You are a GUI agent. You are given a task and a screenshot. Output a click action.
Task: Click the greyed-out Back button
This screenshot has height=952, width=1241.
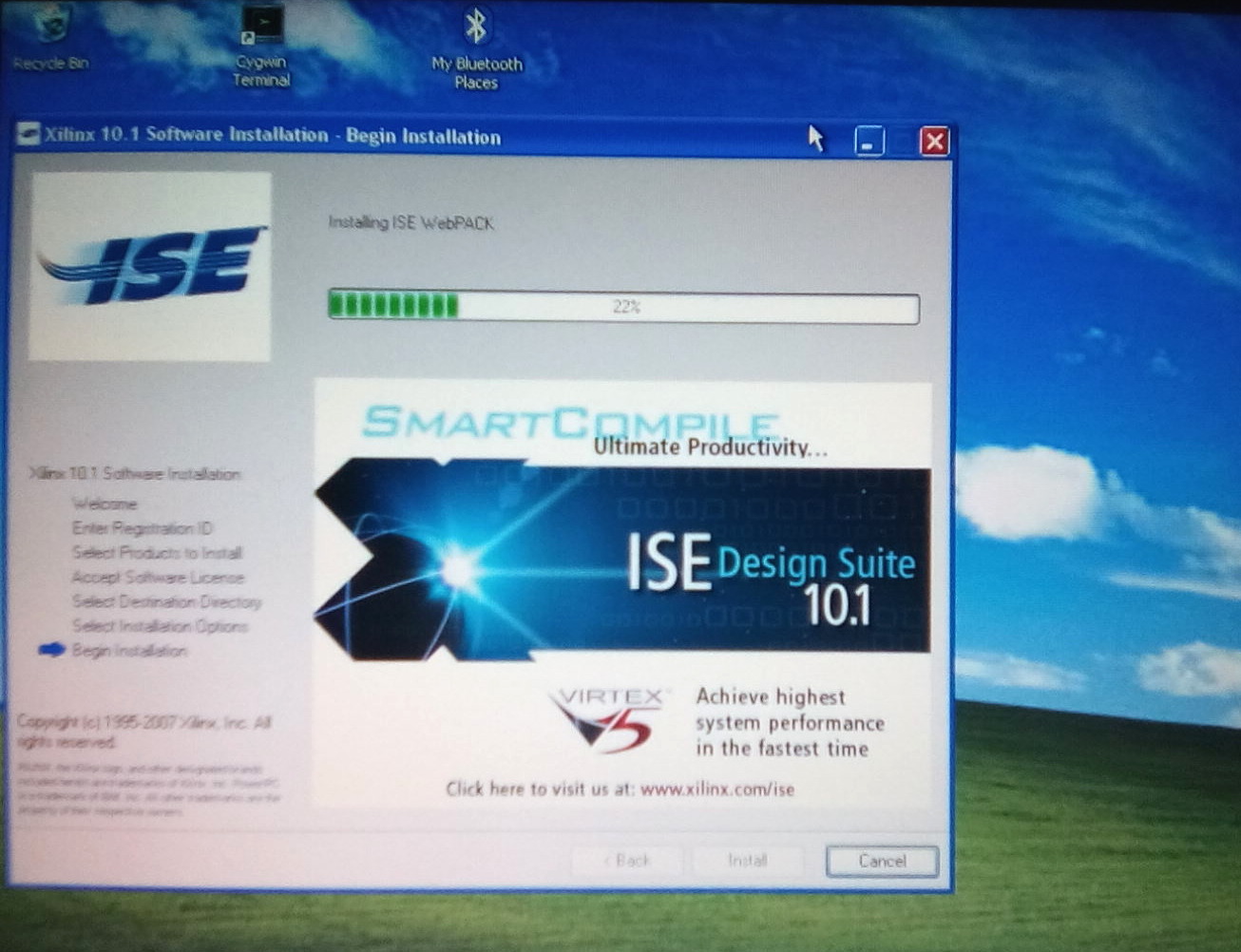coord(626,861)
